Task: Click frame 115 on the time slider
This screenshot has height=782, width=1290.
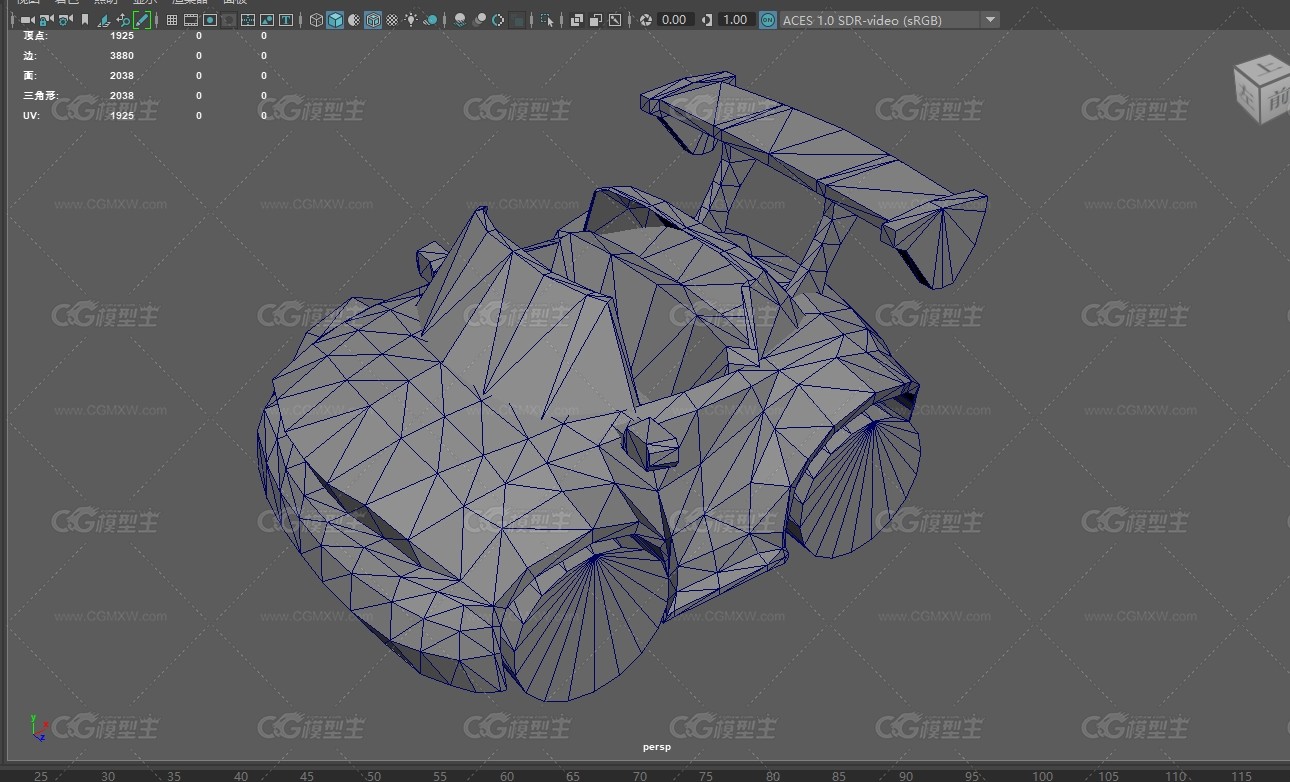Action: pyautogui.click(x=1241, y=776)
